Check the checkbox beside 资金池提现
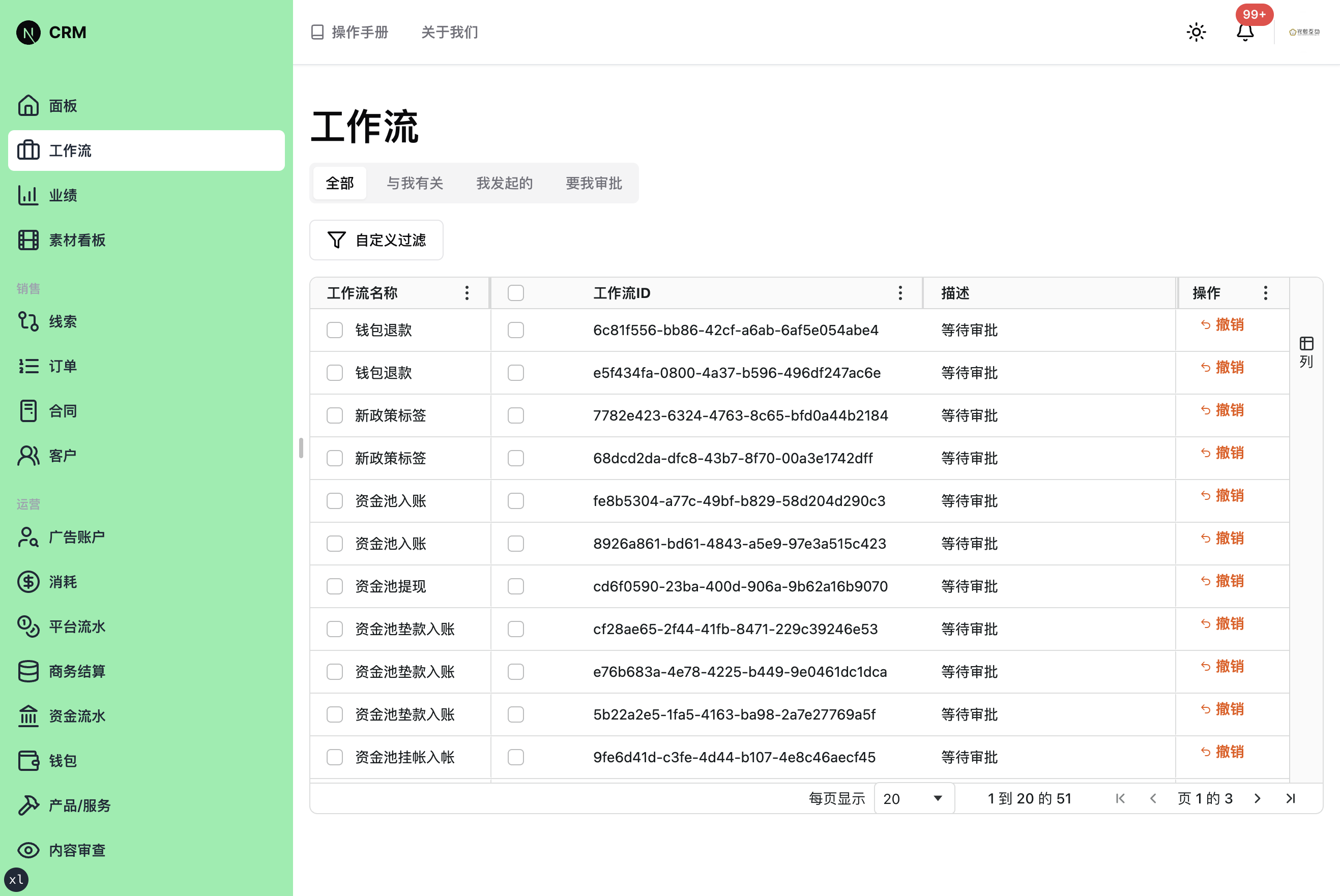The width and height of the screenshot is (1340, 896). [x=334, y=586]
